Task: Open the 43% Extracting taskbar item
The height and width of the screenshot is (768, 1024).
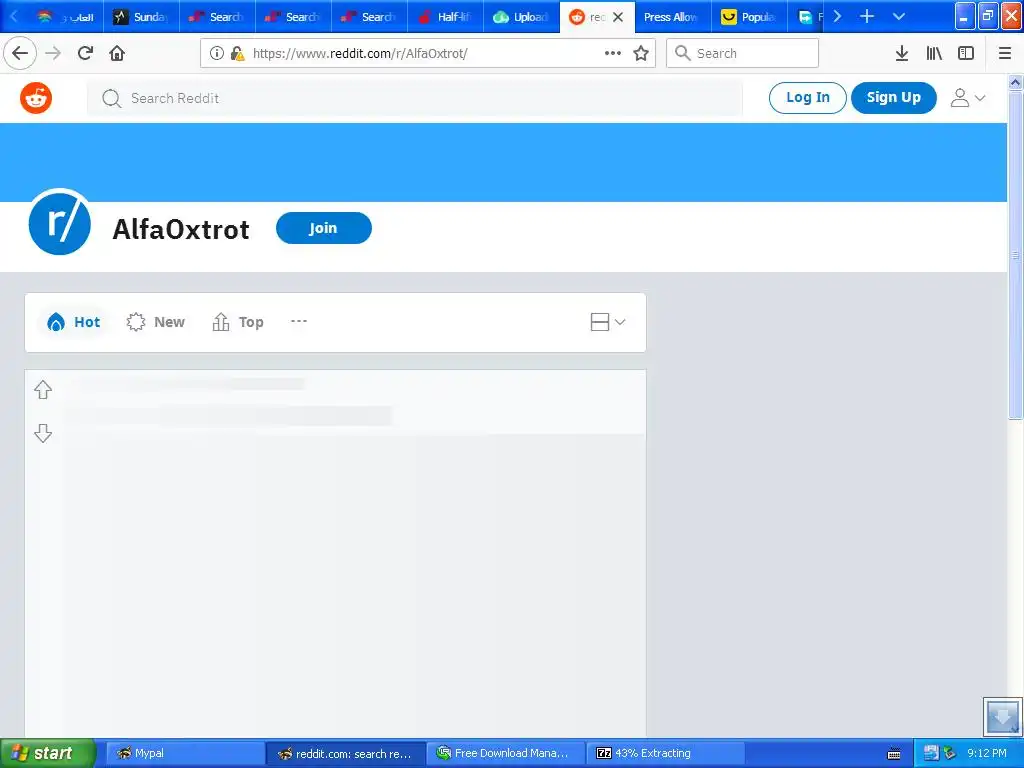Action: click(x=665, y=753)
